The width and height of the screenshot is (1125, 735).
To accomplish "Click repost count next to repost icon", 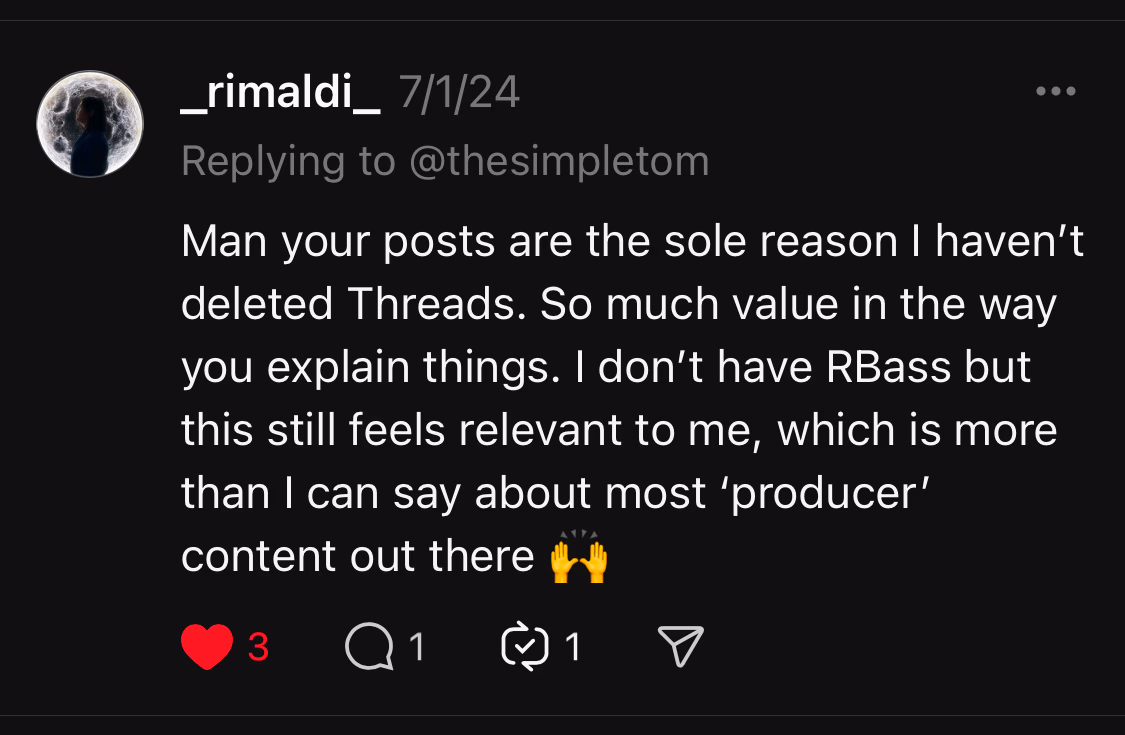I will tap(573, 648).
